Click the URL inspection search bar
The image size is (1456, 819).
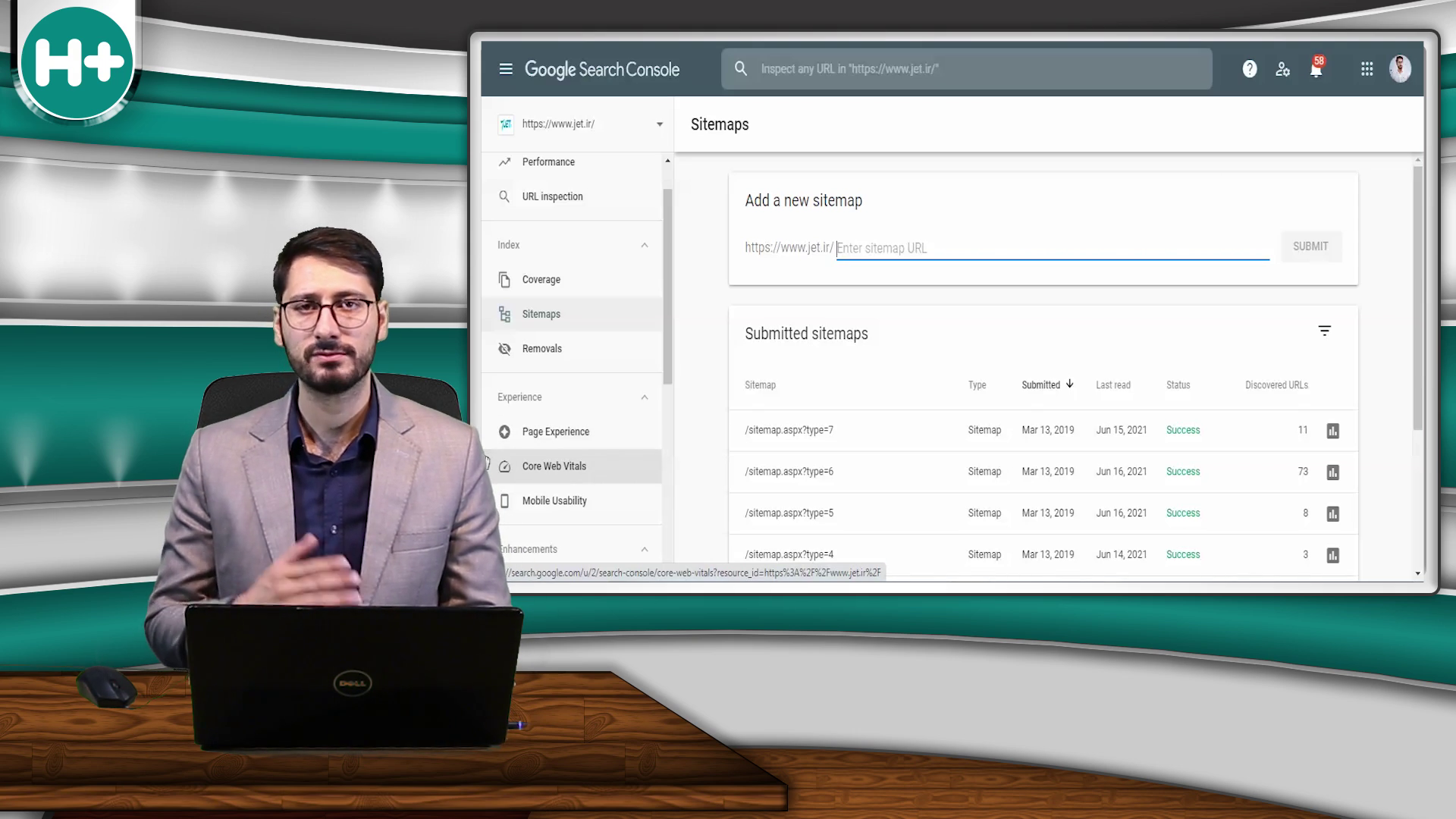coord(966,69)
